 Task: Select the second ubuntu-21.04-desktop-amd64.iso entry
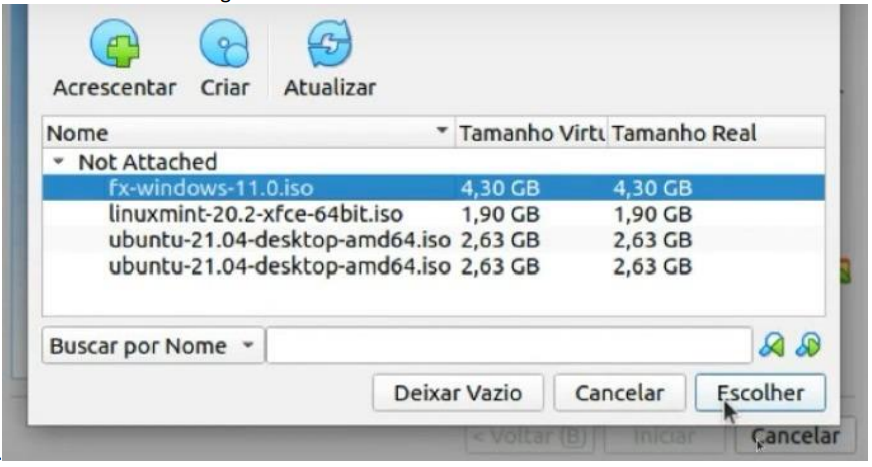click(434, 266)
